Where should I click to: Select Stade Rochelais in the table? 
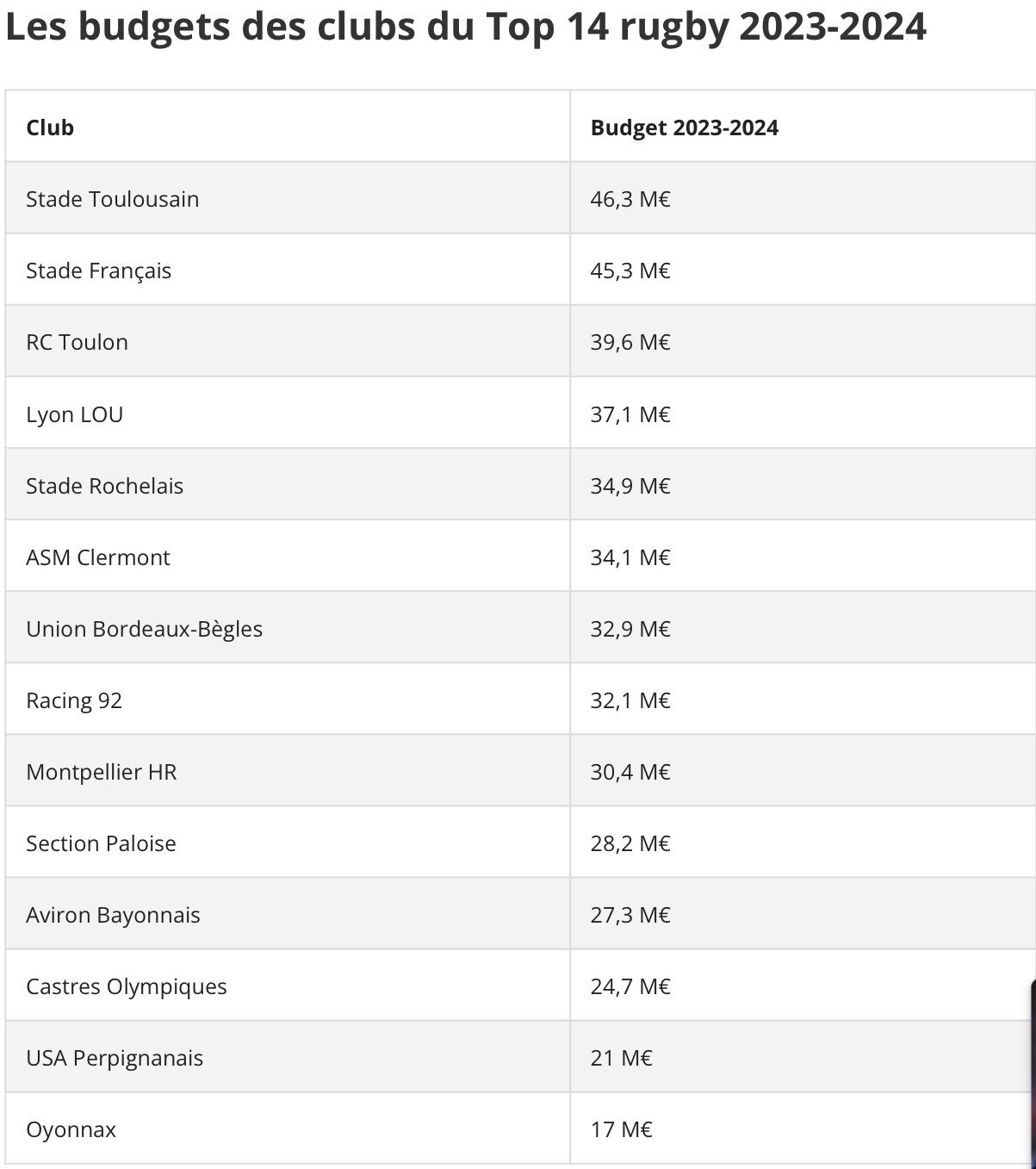point(105,486)
